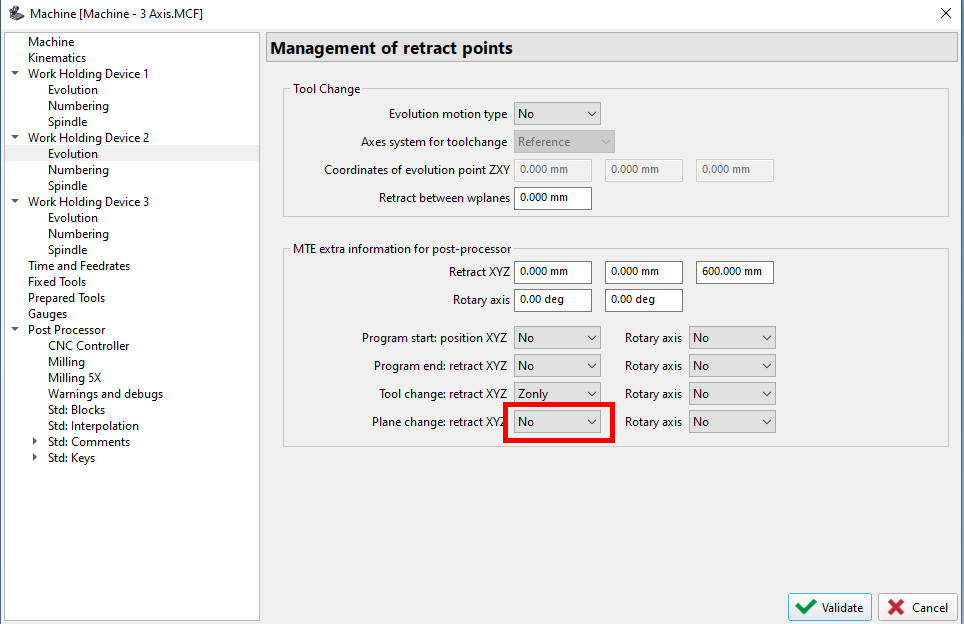Select Machine in the tree

(x=51, y=42)
